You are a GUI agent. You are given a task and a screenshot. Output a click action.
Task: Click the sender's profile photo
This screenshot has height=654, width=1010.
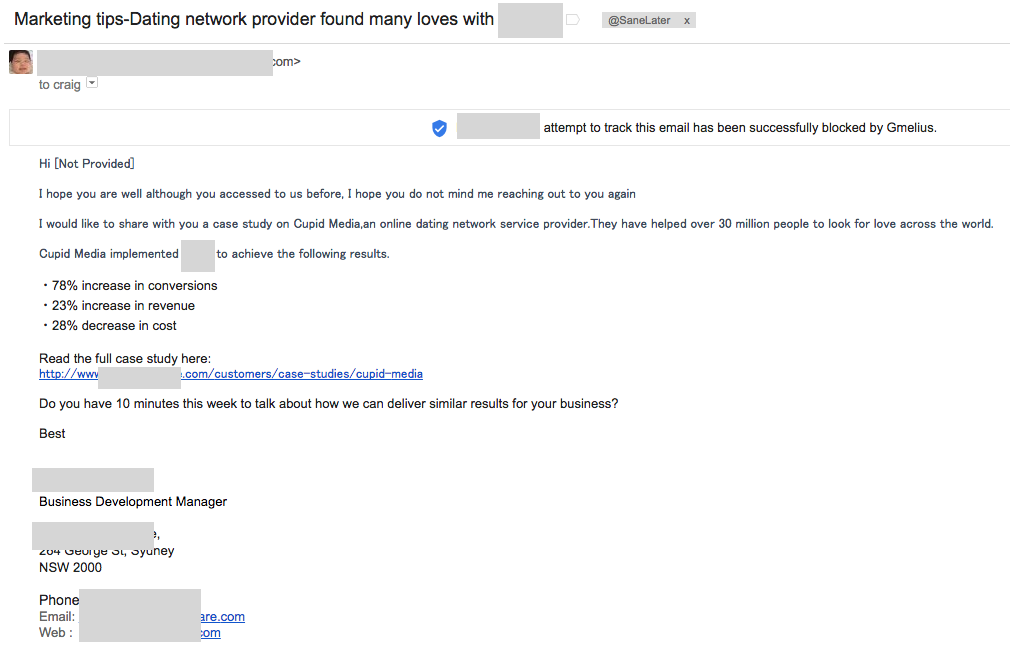(20, 62)
